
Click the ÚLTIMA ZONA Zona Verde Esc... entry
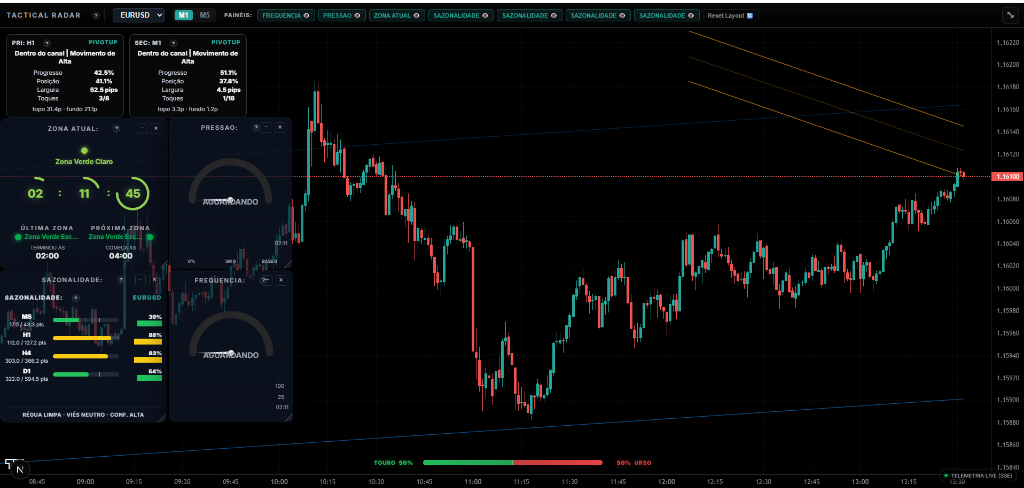pyautogui.click(x=46, y=236)
